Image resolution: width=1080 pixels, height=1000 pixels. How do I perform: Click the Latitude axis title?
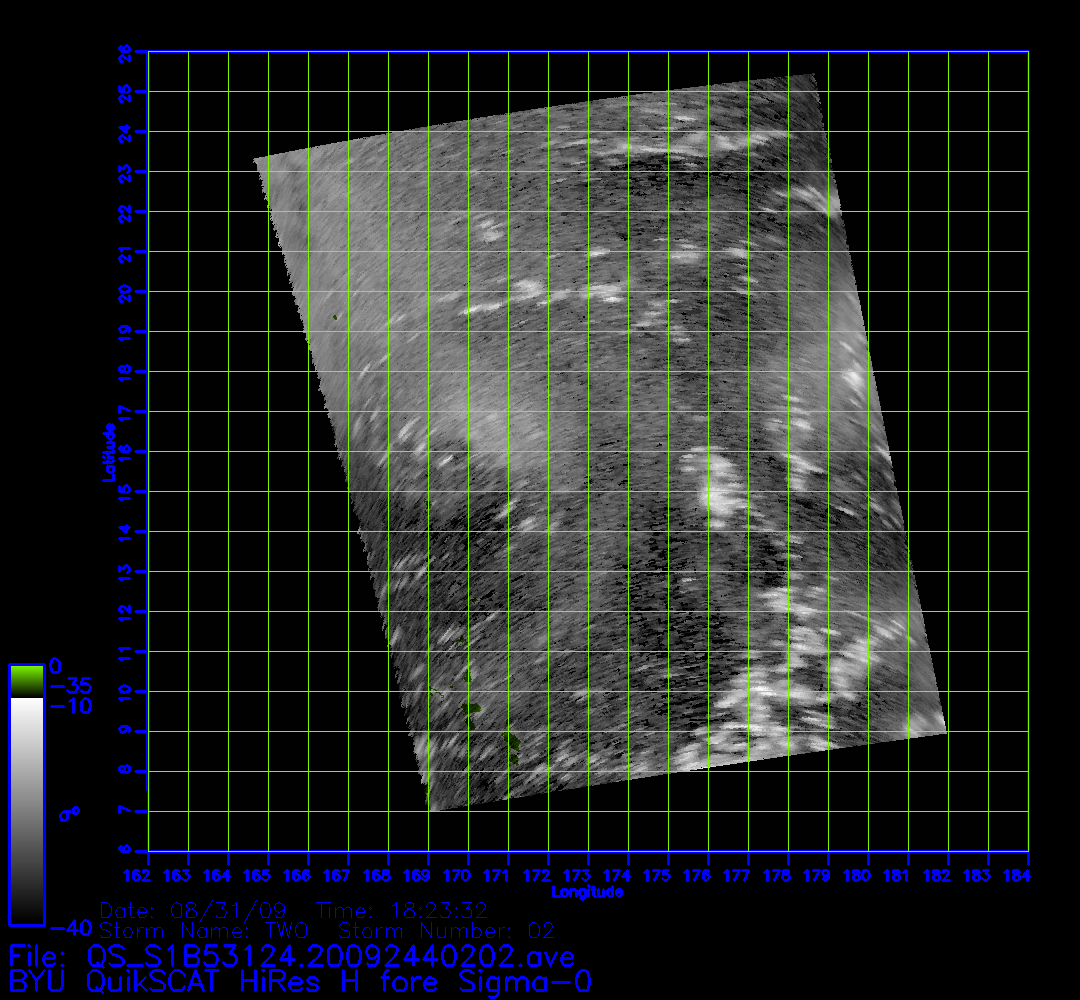click(106, 451)
